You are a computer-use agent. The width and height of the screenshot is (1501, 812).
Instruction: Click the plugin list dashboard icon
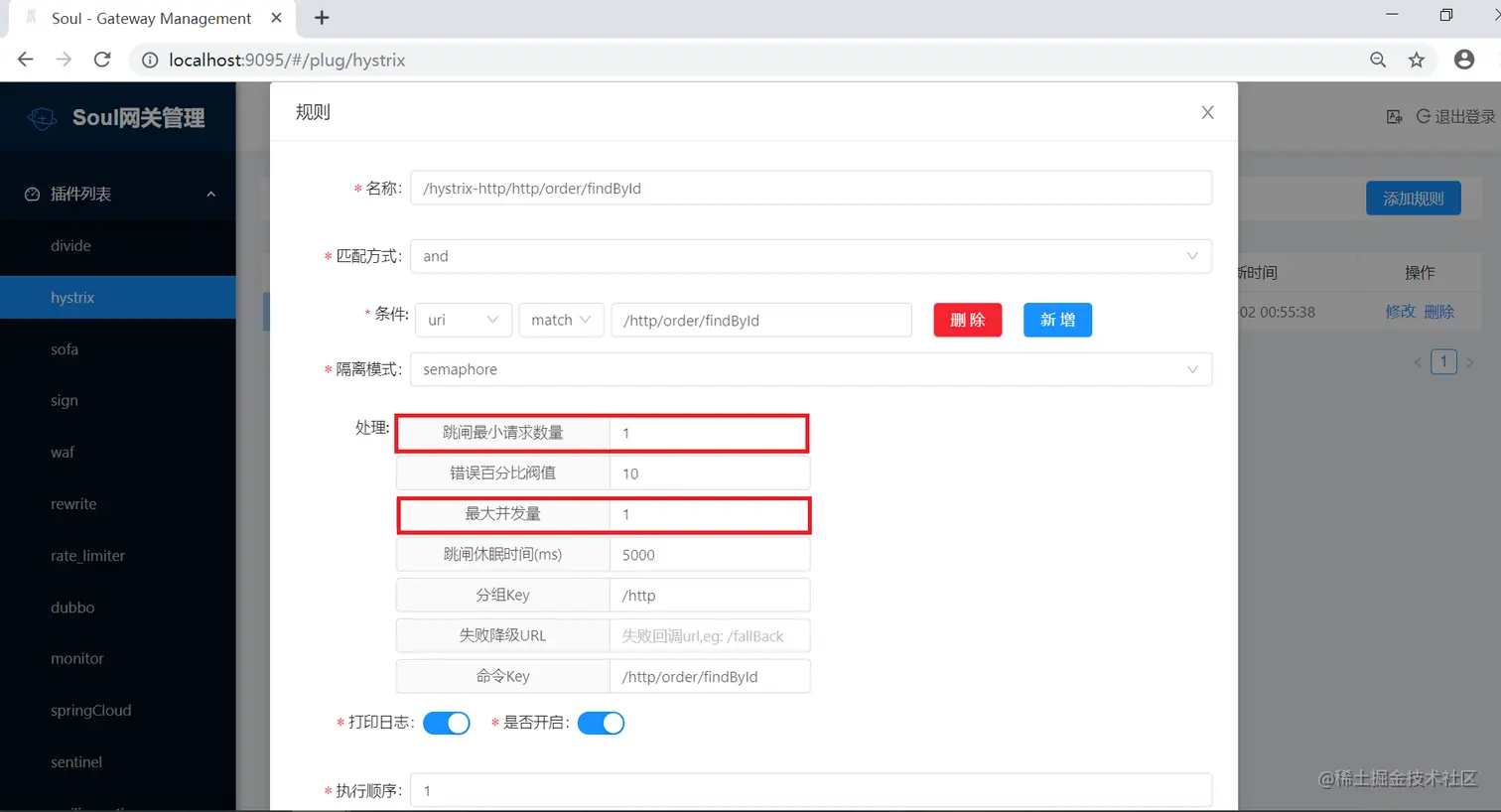tap(32, 195)
